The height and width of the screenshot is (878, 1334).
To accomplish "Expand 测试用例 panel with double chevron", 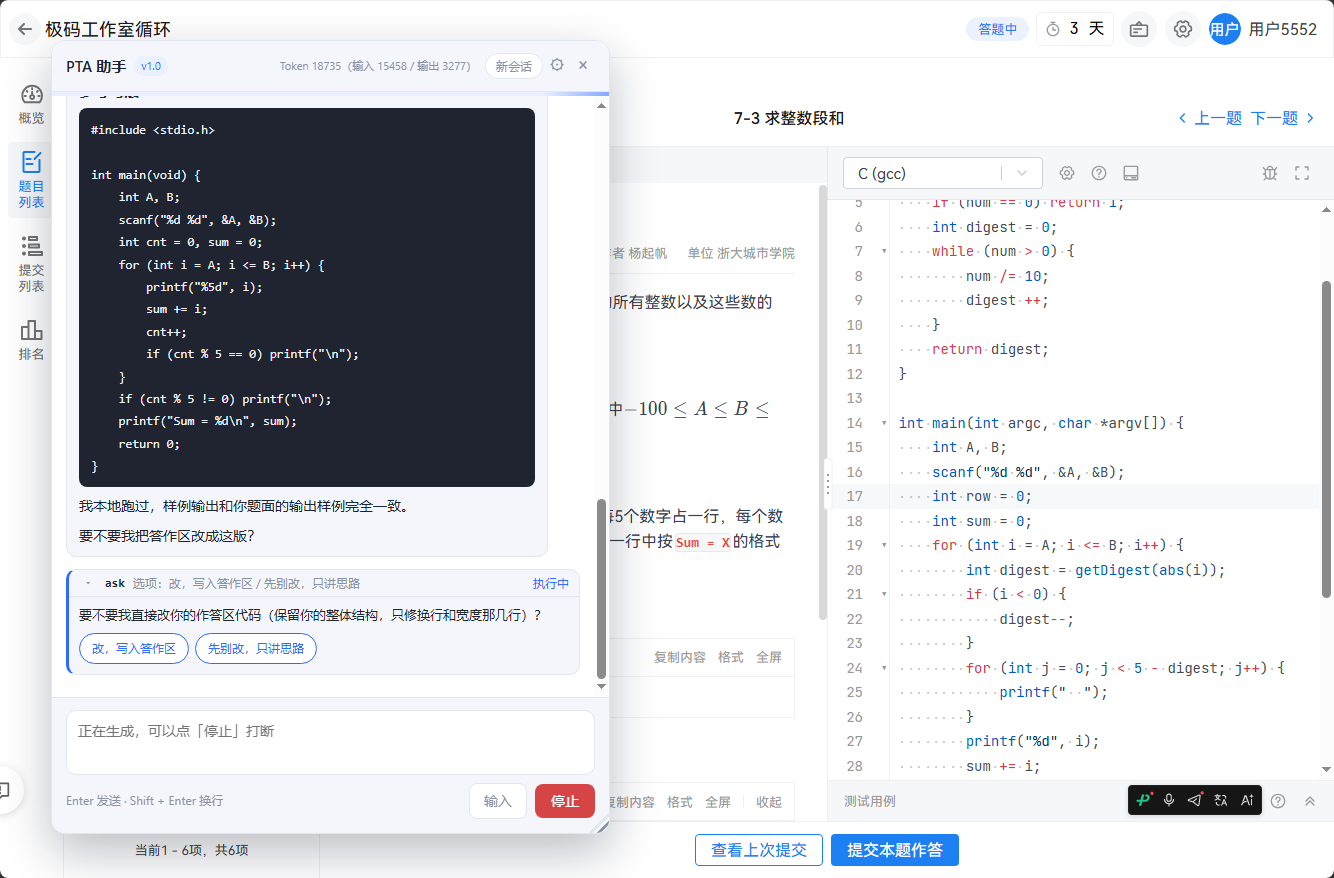I will (x=1309, y=800).
